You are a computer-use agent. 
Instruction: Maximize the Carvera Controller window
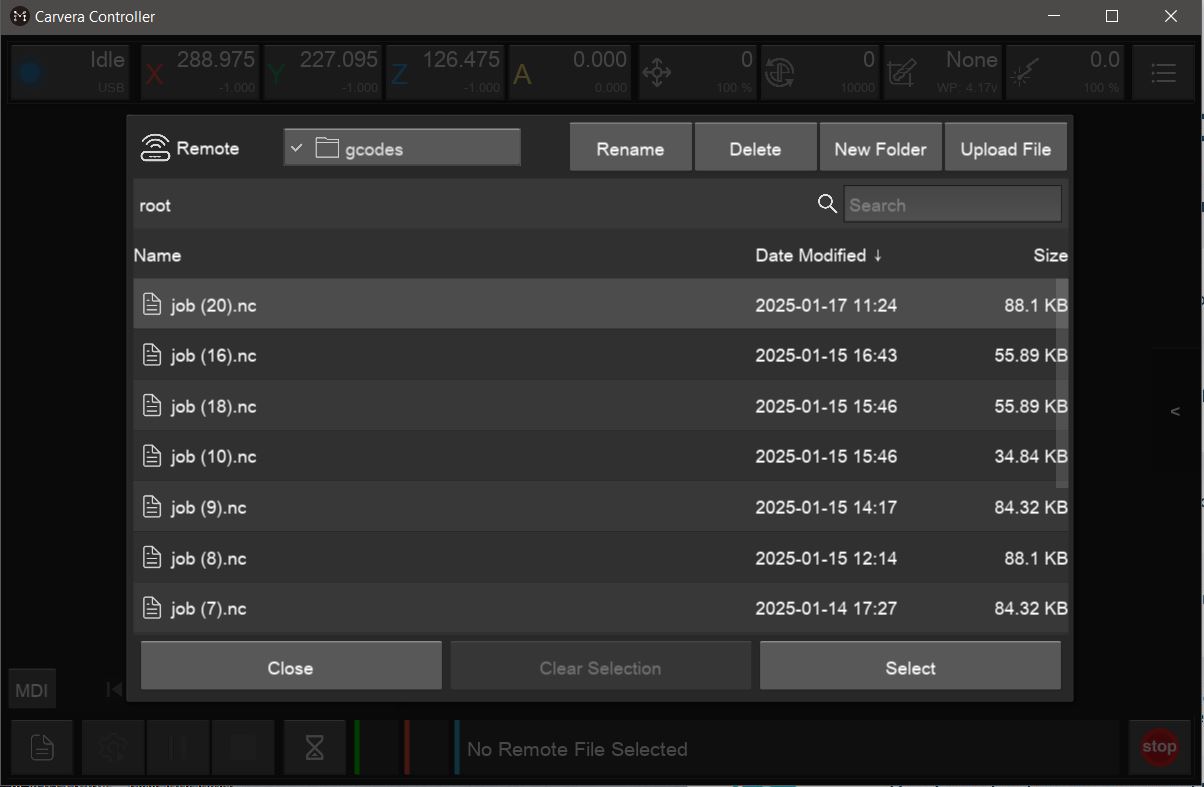click(x=1112, y=16)
